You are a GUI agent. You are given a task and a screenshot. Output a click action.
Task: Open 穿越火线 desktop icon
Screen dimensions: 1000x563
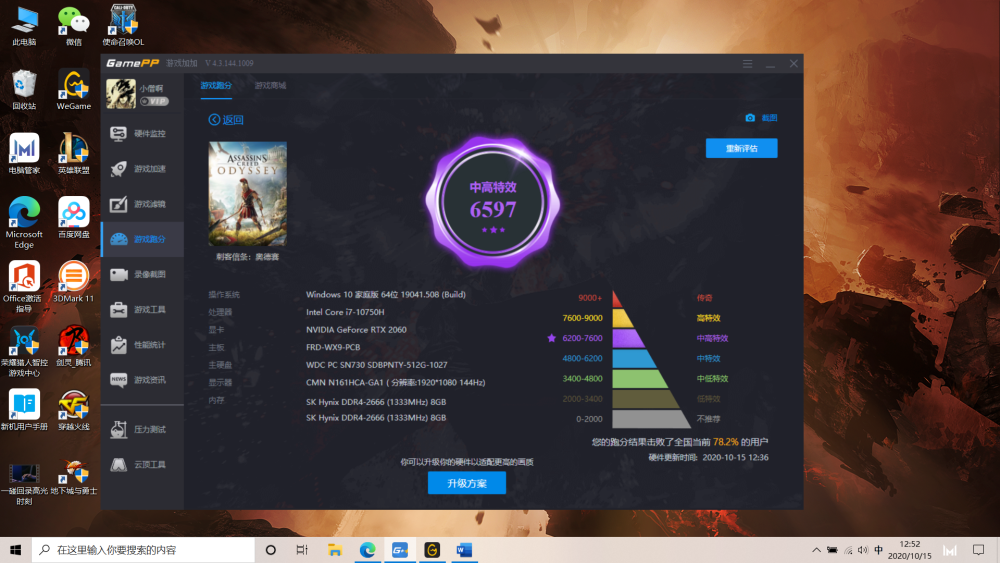point(73,410)
